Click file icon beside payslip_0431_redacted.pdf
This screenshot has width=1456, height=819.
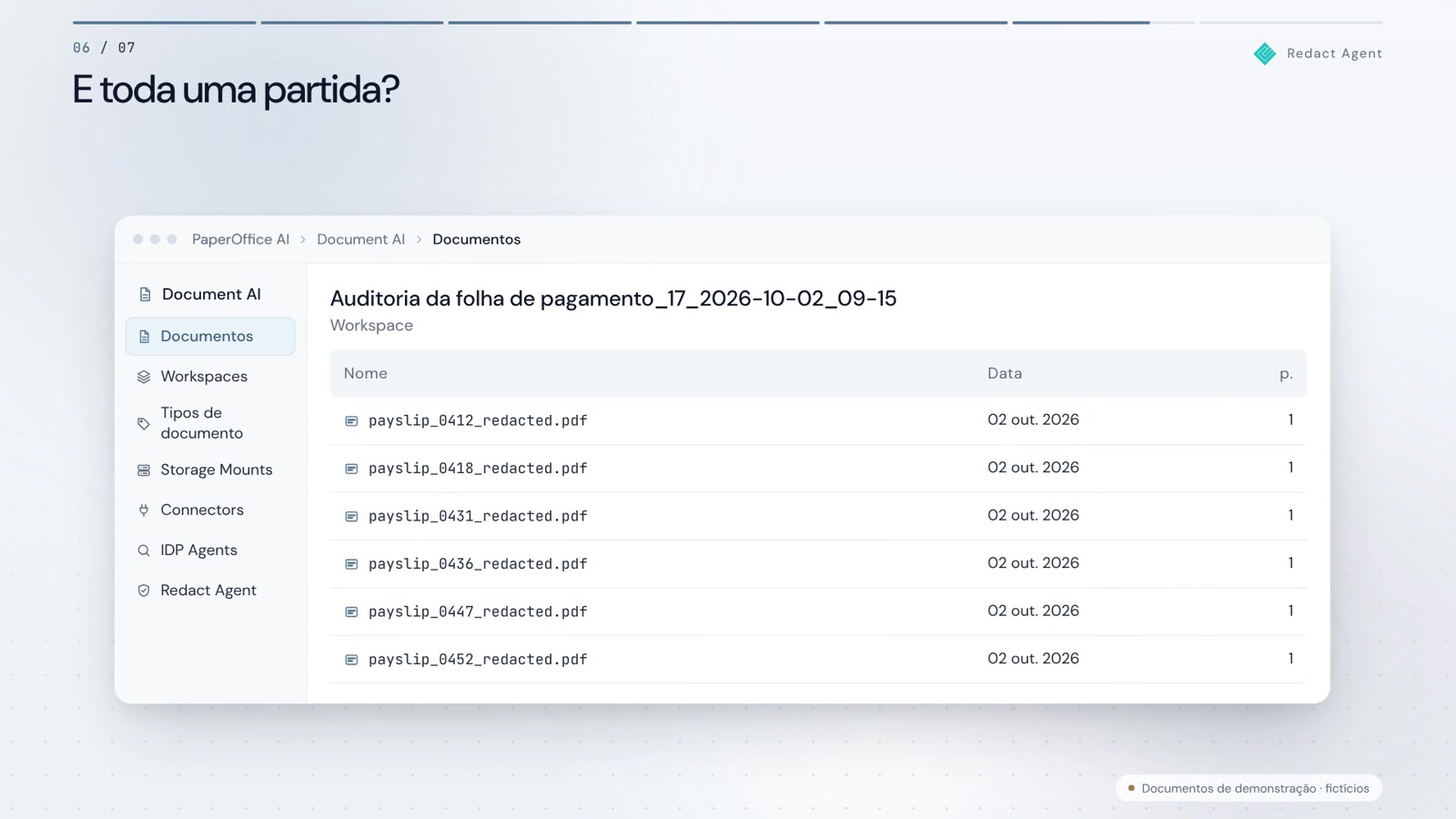pos(351,517)
